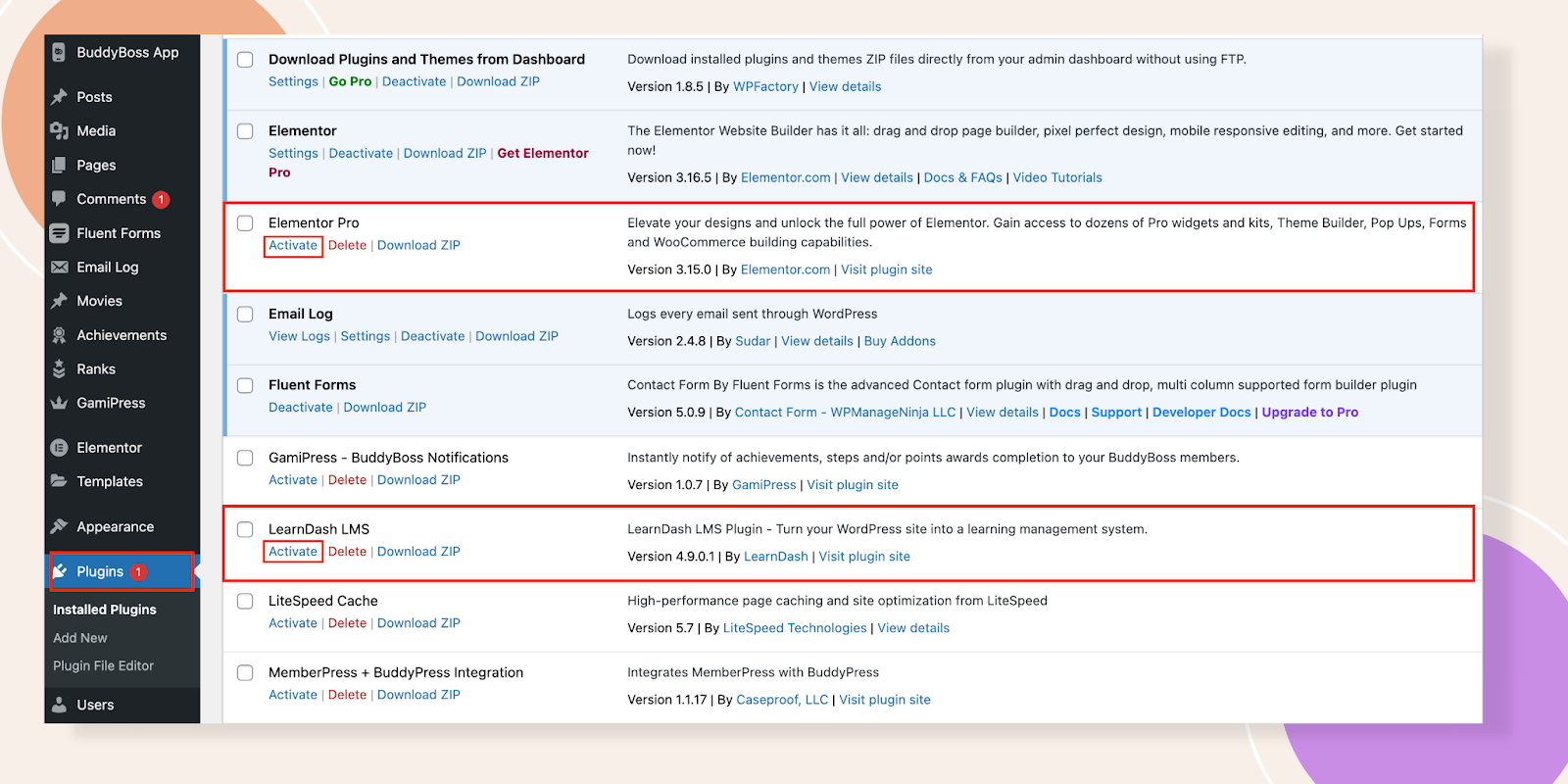Open the Media menu
The width and height of the screenshot is (1568, 784).
(96, 131)
